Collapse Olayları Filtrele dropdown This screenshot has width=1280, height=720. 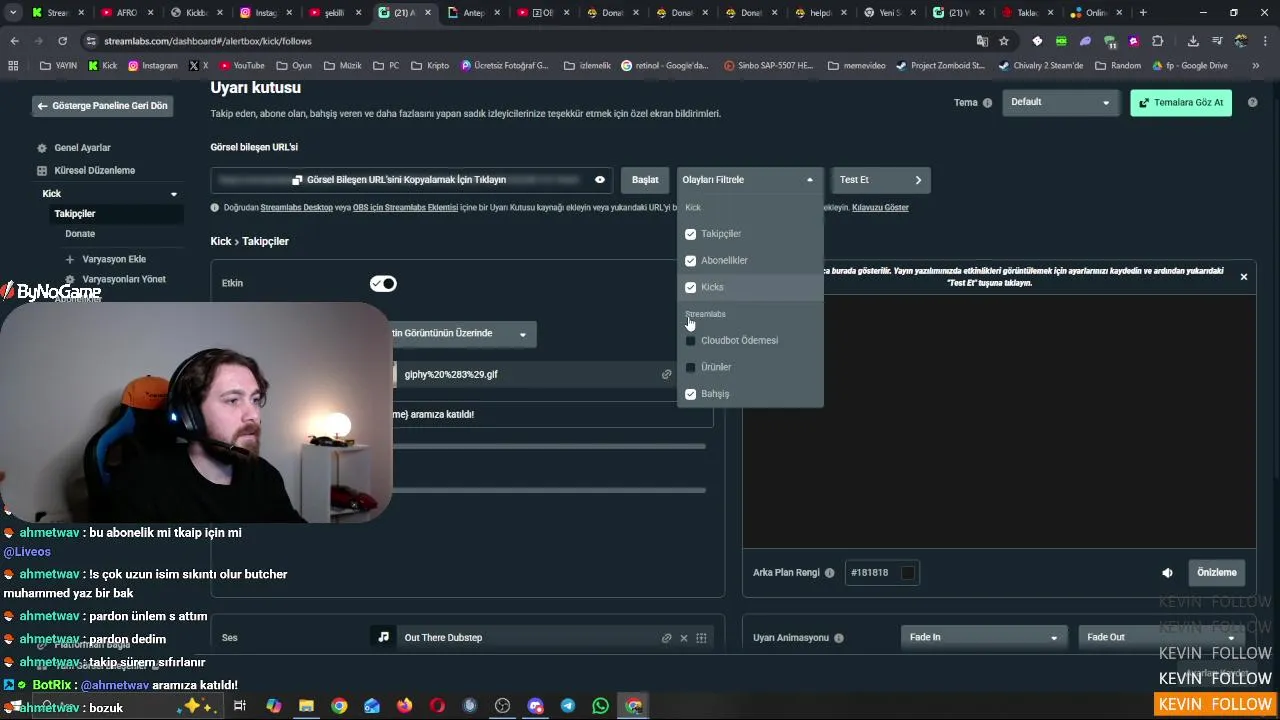tap(750, 180)
